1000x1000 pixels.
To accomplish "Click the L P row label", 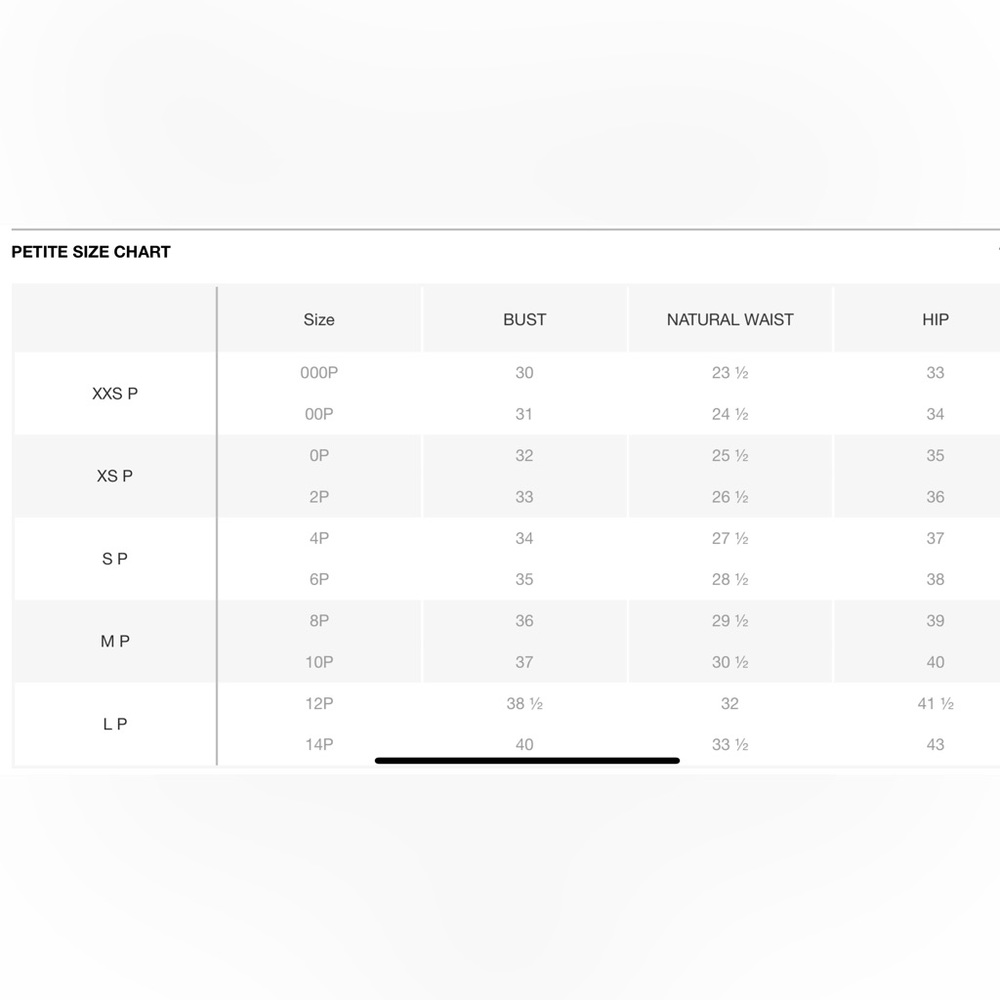I will (x=115, y=724).
